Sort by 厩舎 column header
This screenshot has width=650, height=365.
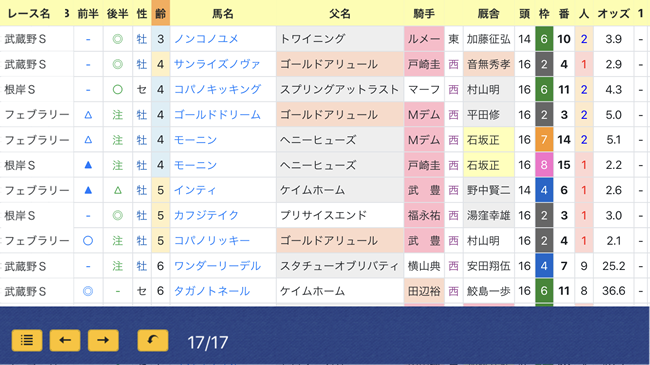point(488,14)
